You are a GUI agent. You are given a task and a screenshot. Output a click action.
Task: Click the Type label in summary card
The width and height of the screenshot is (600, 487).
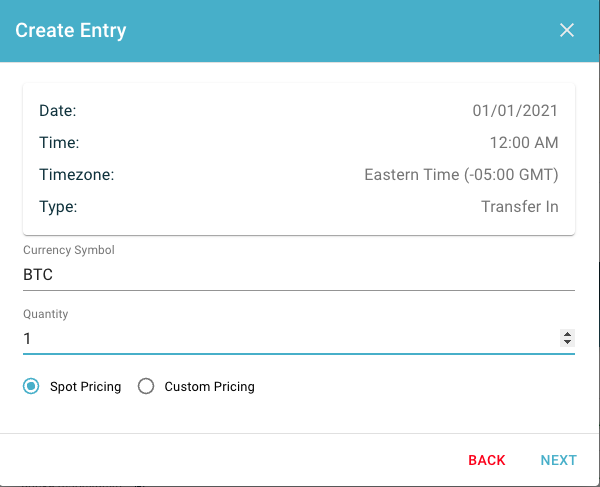click(x=58, y=207)
